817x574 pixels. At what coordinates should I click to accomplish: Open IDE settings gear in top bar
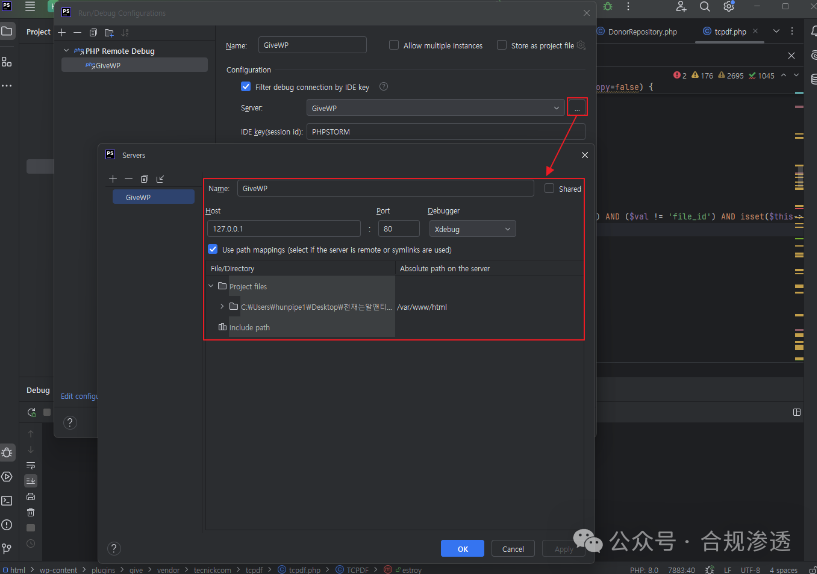(x=728, y=6)
